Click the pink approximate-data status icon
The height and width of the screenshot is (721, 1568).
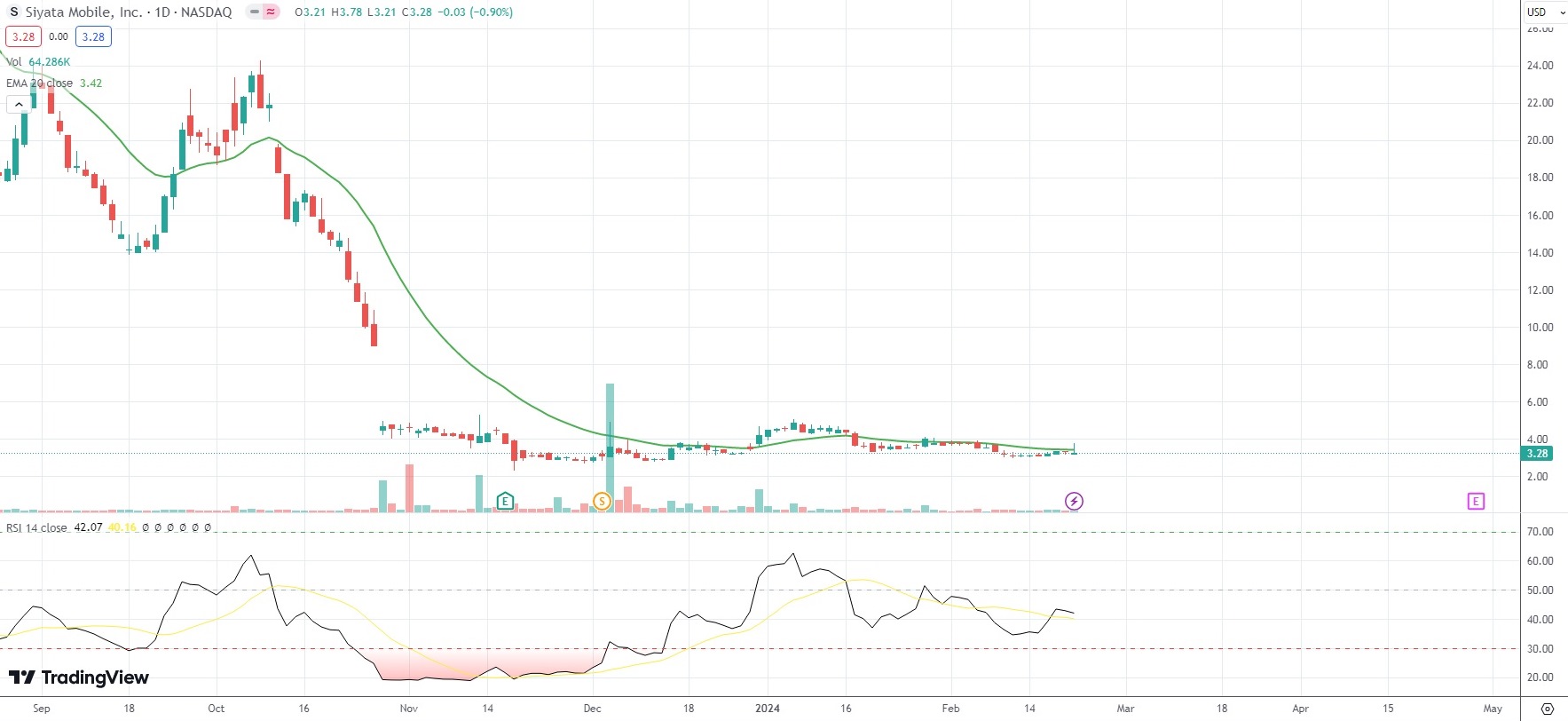pyautogui.click(x=271, y=12)
